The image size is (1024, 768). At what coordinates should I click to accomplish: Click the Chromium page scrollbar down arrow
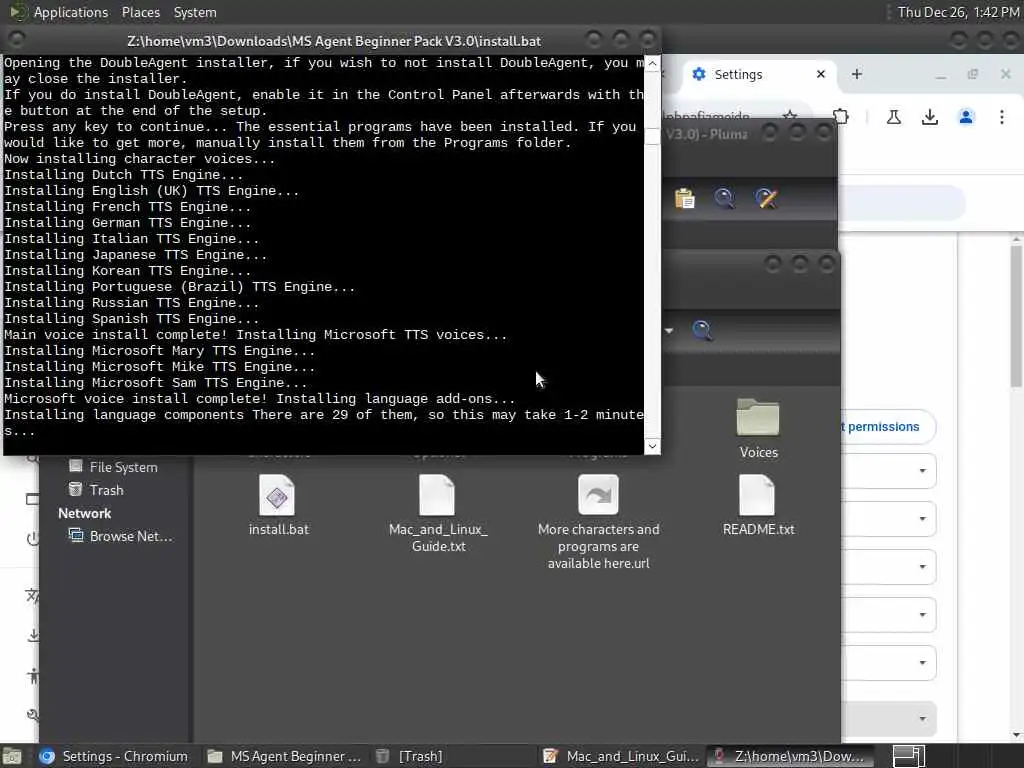(x=1016, y=734)
